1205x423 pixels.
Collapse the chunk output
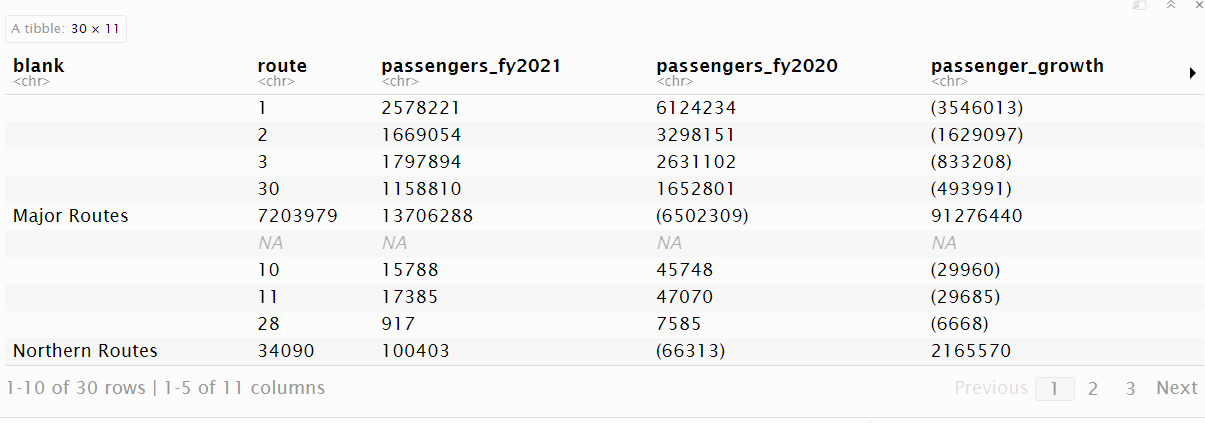[x=1170, y=5]
